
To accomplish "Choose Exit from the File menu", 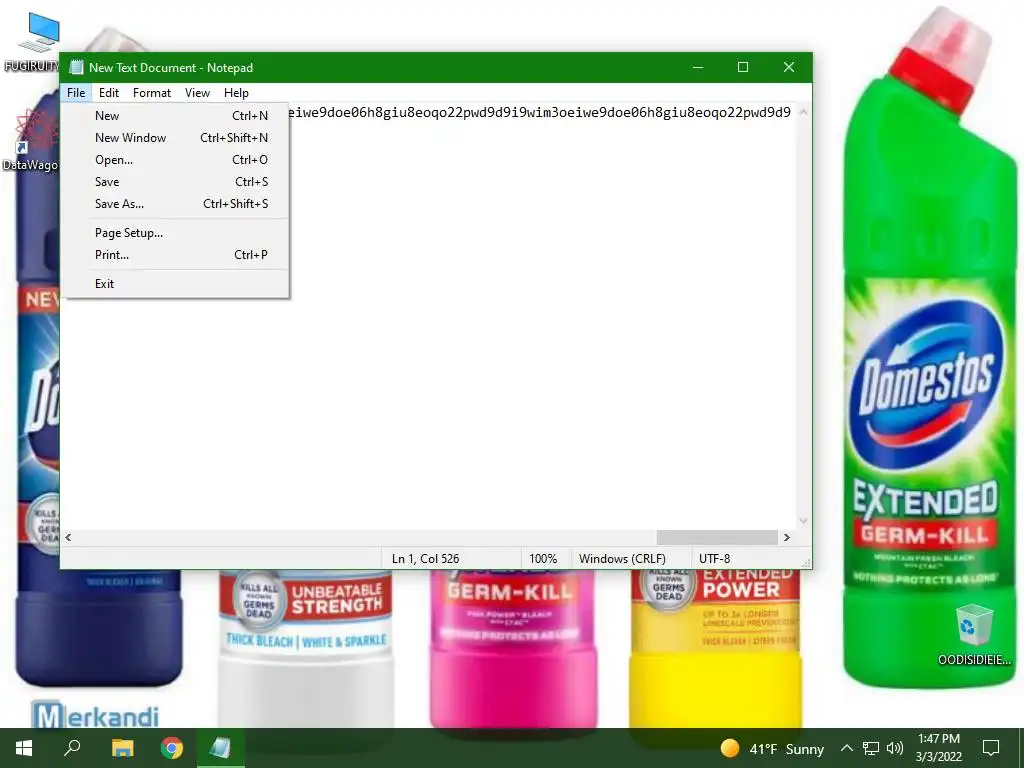I will (x=175, y=284).
